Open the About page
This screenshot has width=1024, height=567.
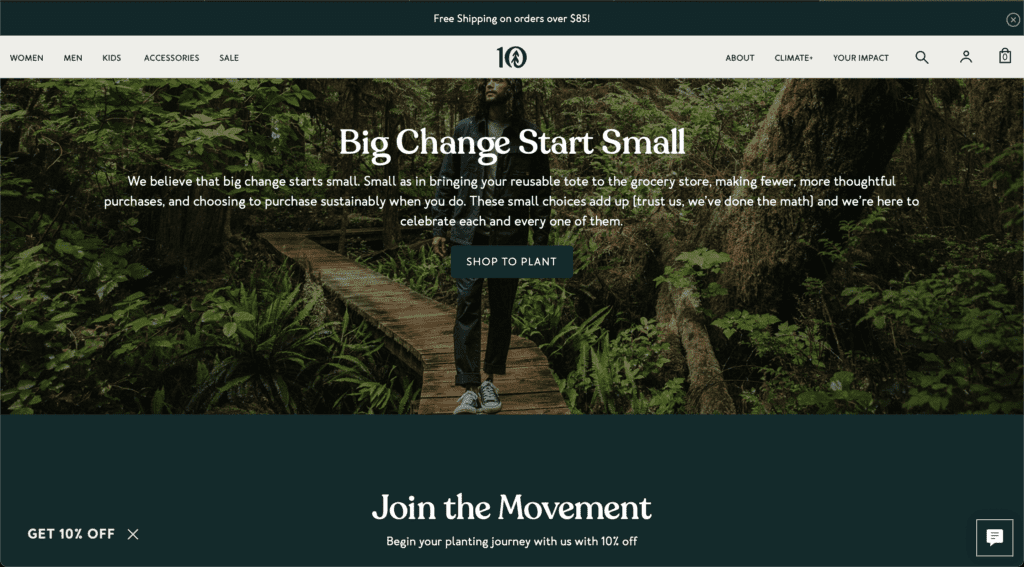click(740, 58)
